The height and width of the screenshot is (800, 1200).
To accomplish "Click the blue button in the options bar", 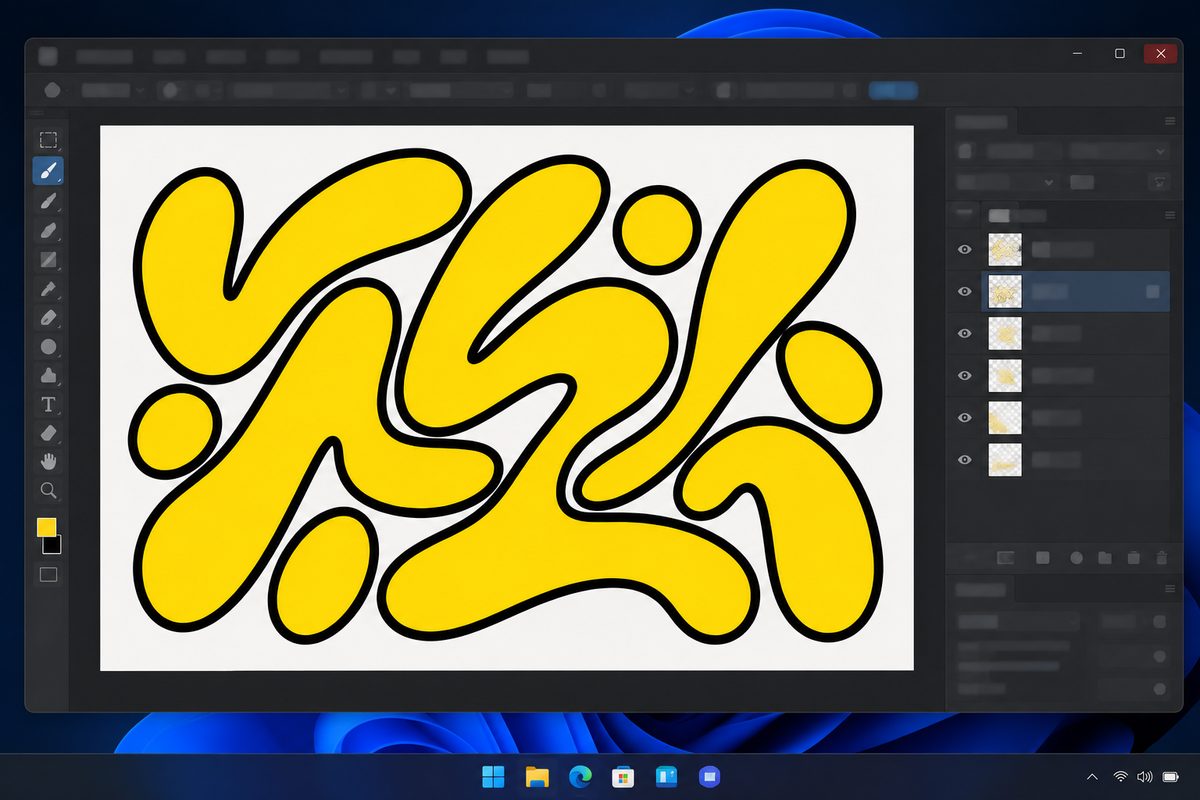I will tap(893, 90).
